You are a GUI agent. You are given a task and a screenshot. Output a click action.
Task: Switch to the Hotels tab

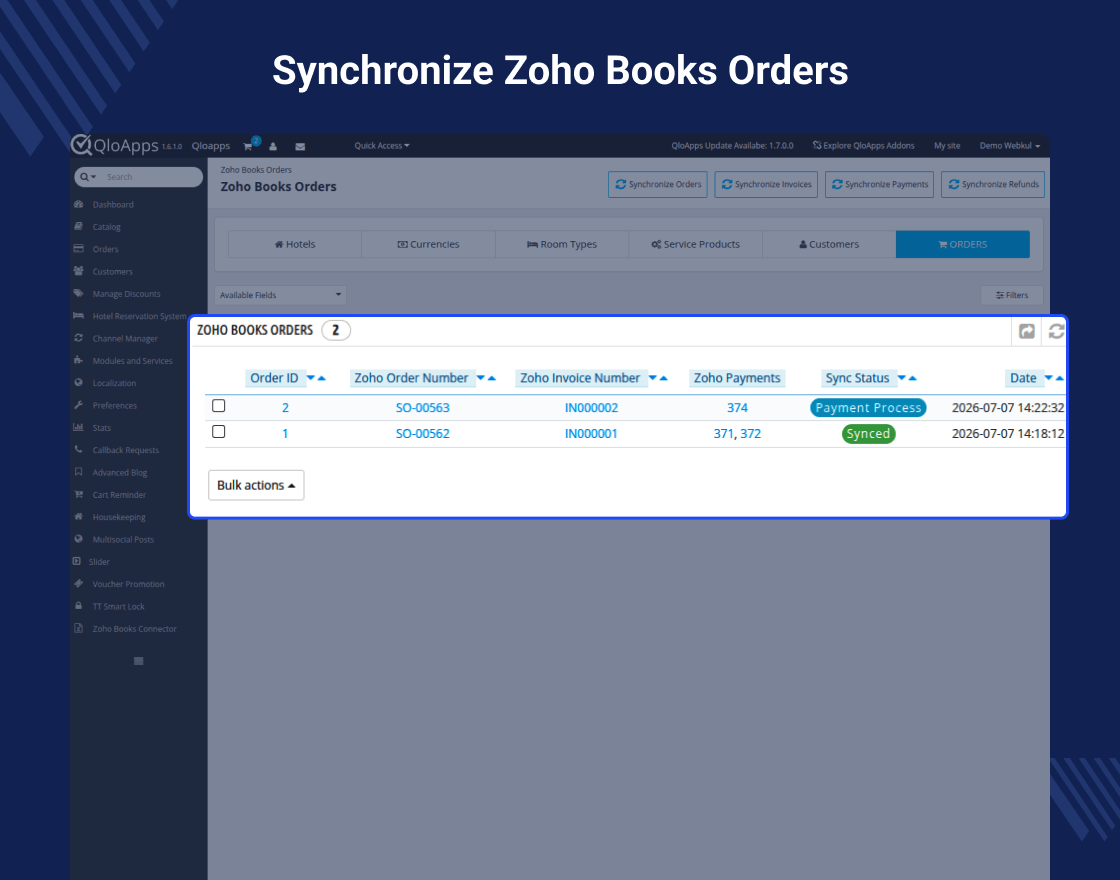(x=295, y=244)
